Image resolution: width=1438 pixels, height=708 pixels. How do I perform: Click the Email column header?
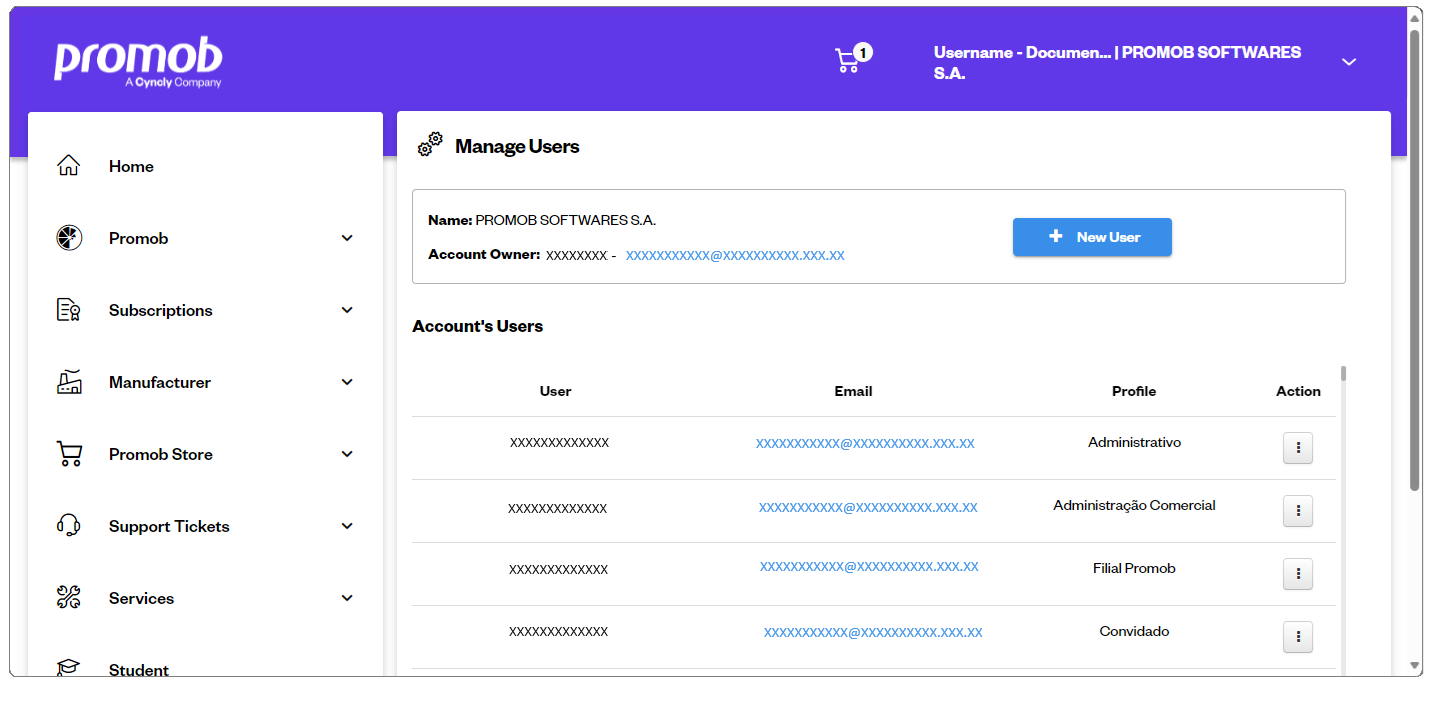click(853, 391)
